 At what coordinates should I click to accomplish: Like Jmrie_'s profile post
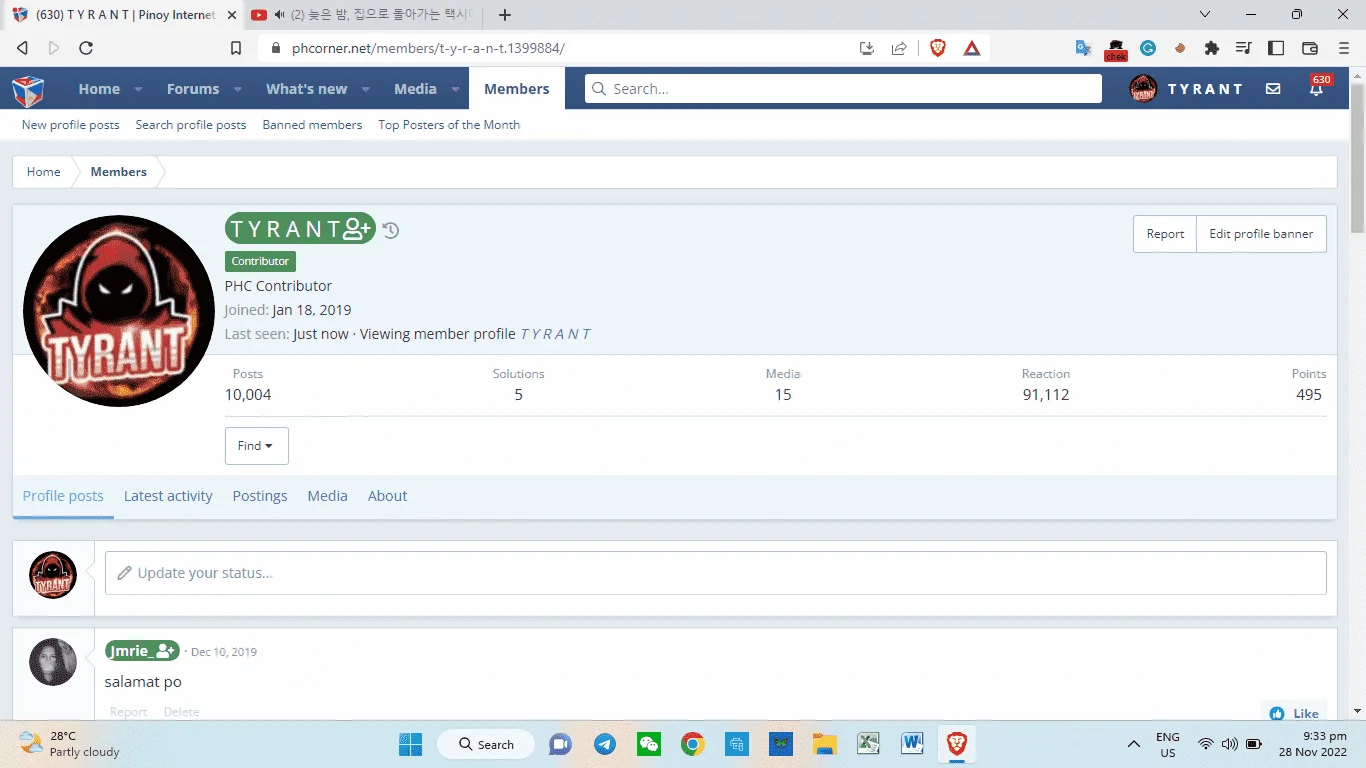[x=1294, y=713]
